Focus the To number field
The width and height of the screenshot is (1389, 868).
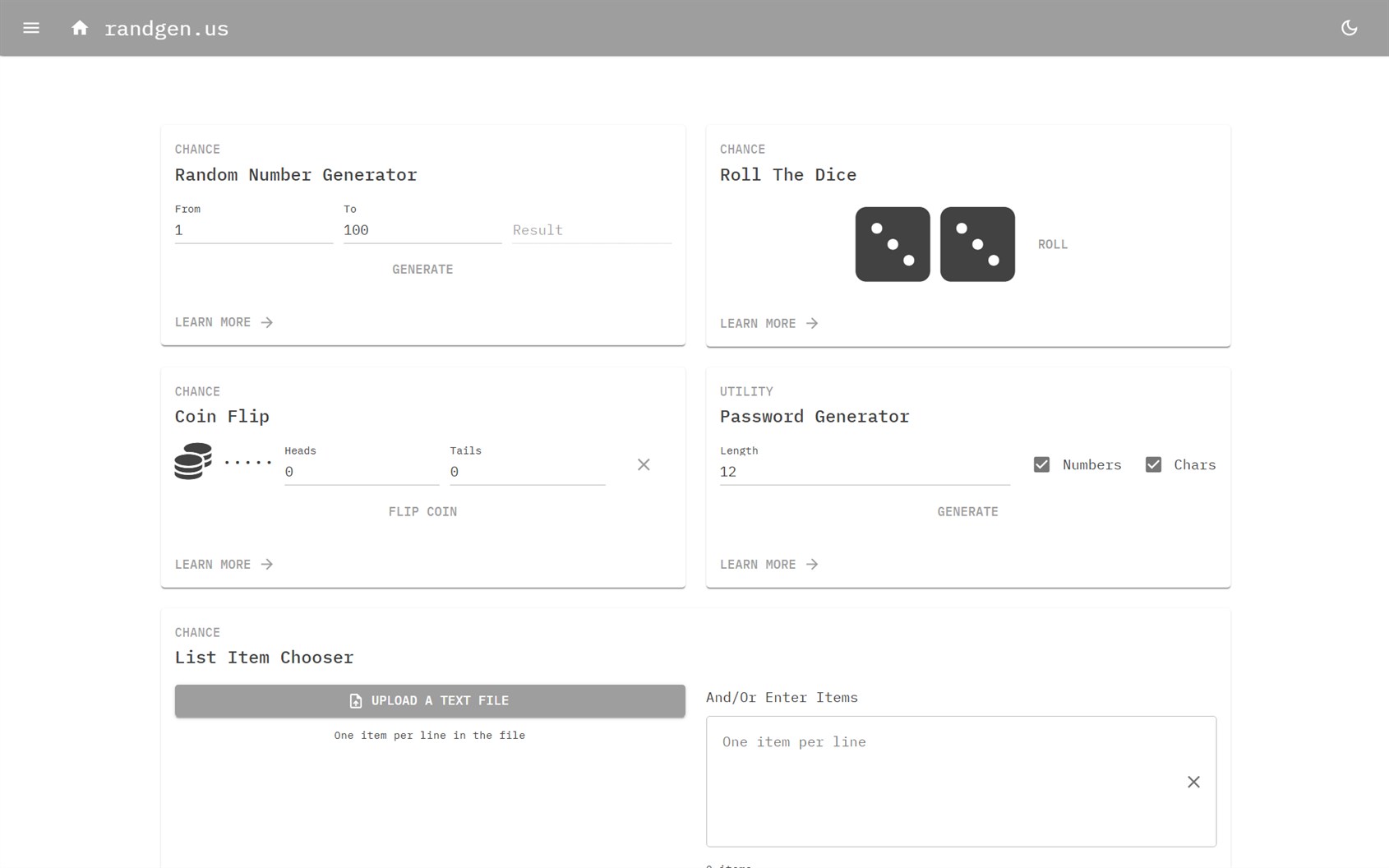(422, 230)
